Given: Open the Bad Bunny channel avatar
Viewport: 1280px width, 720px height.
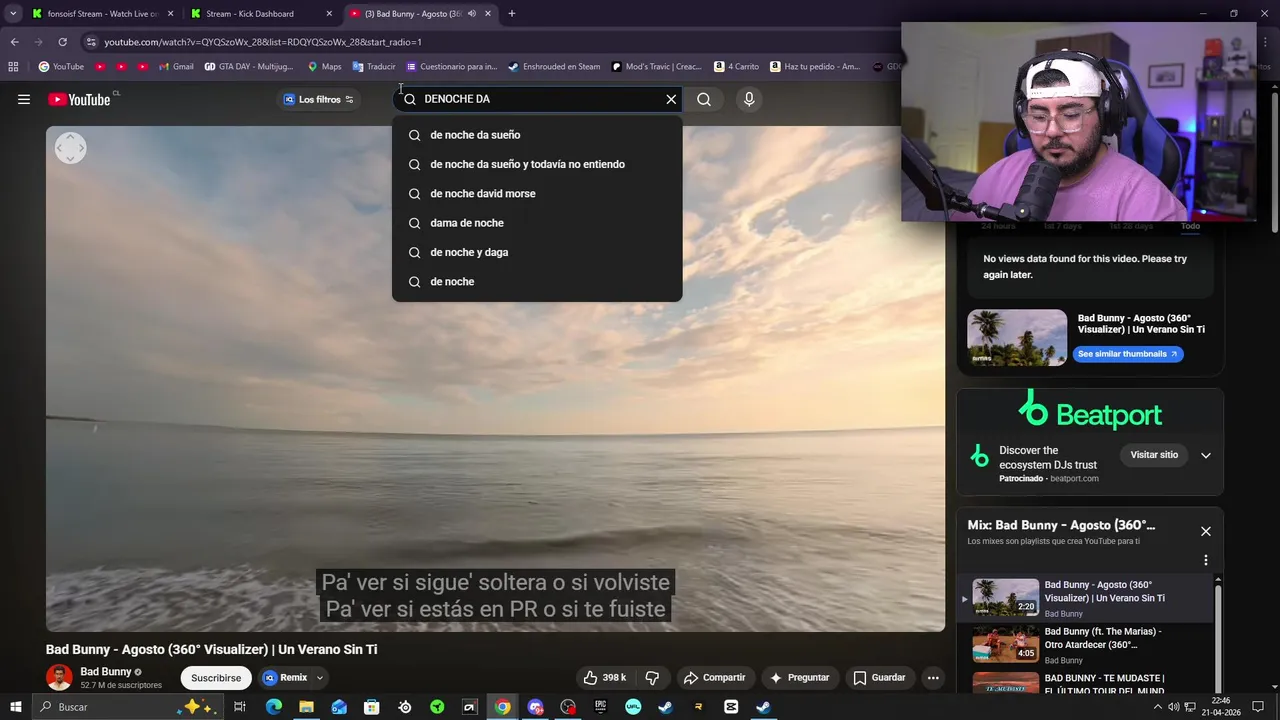Looking at the screenshot, I should pos(59,677).
